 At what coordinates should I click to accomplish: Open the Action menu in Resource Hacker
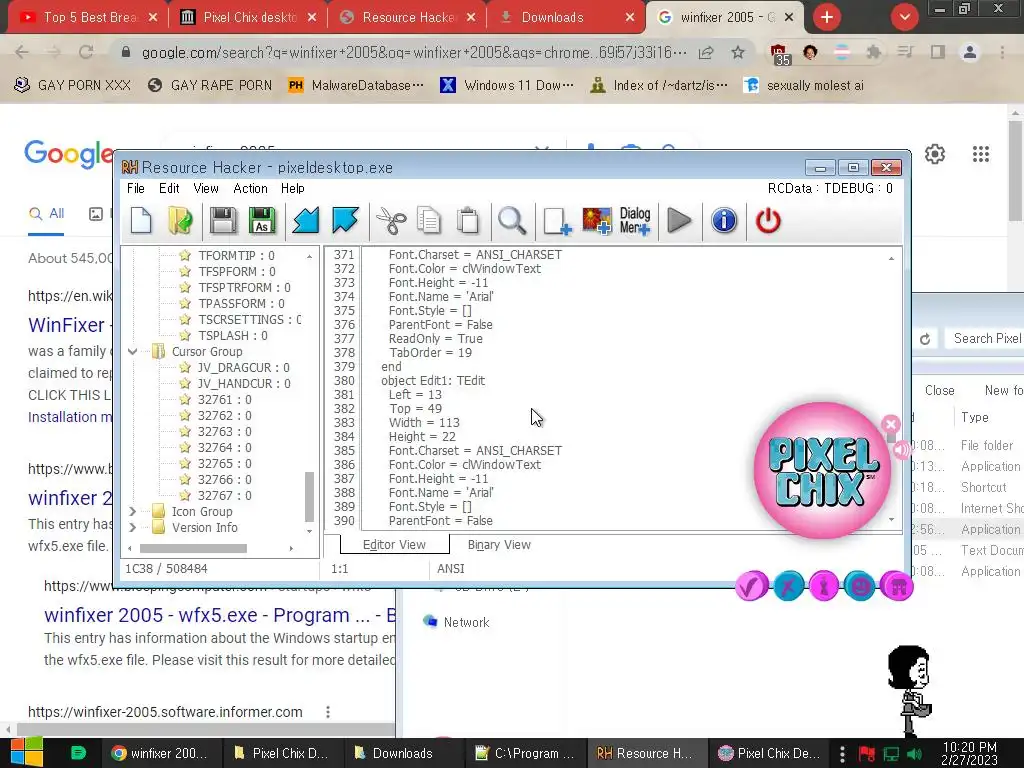click(x=250, y=188)
